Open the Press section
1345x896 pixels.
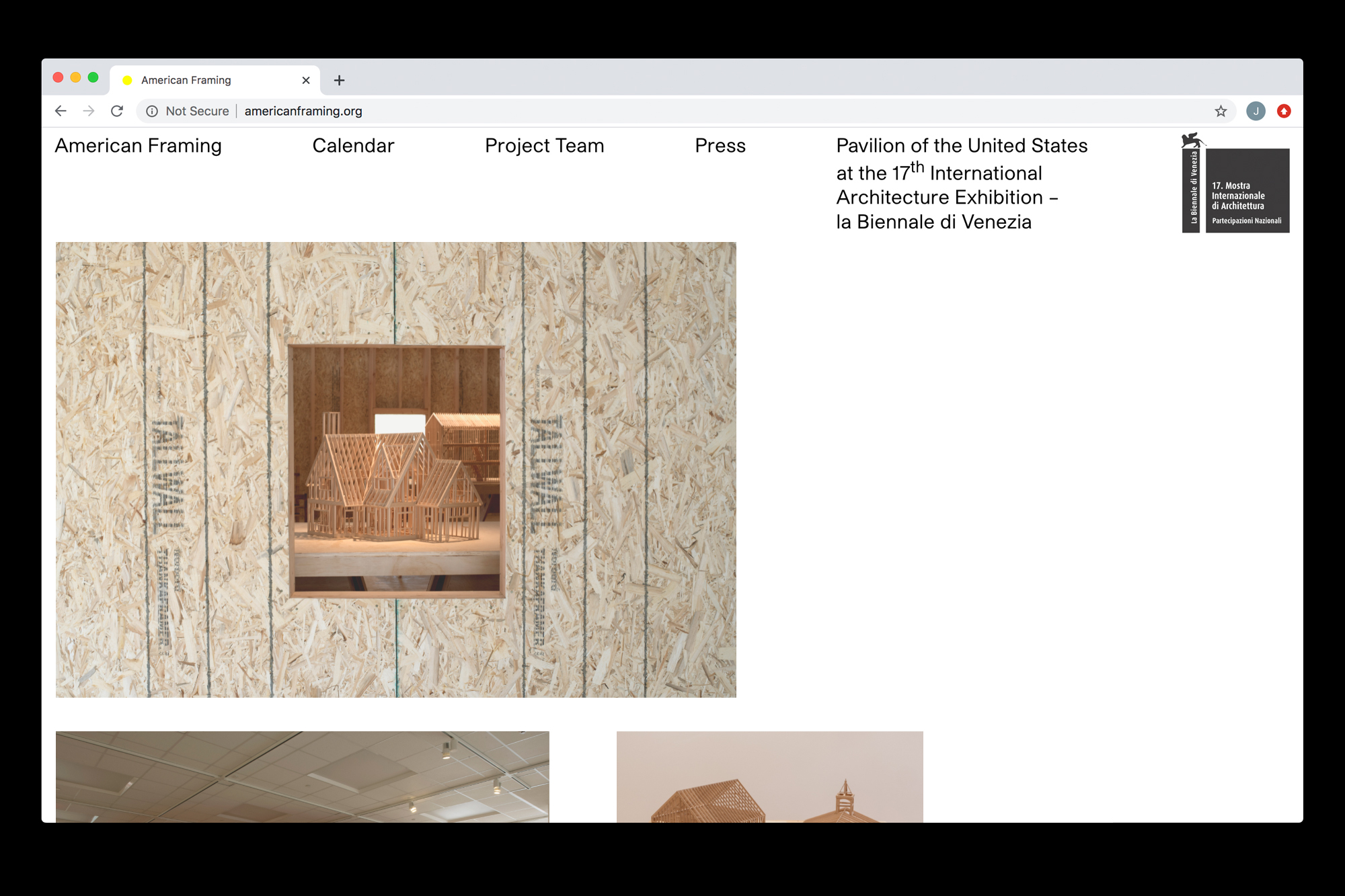pos(720,146)
